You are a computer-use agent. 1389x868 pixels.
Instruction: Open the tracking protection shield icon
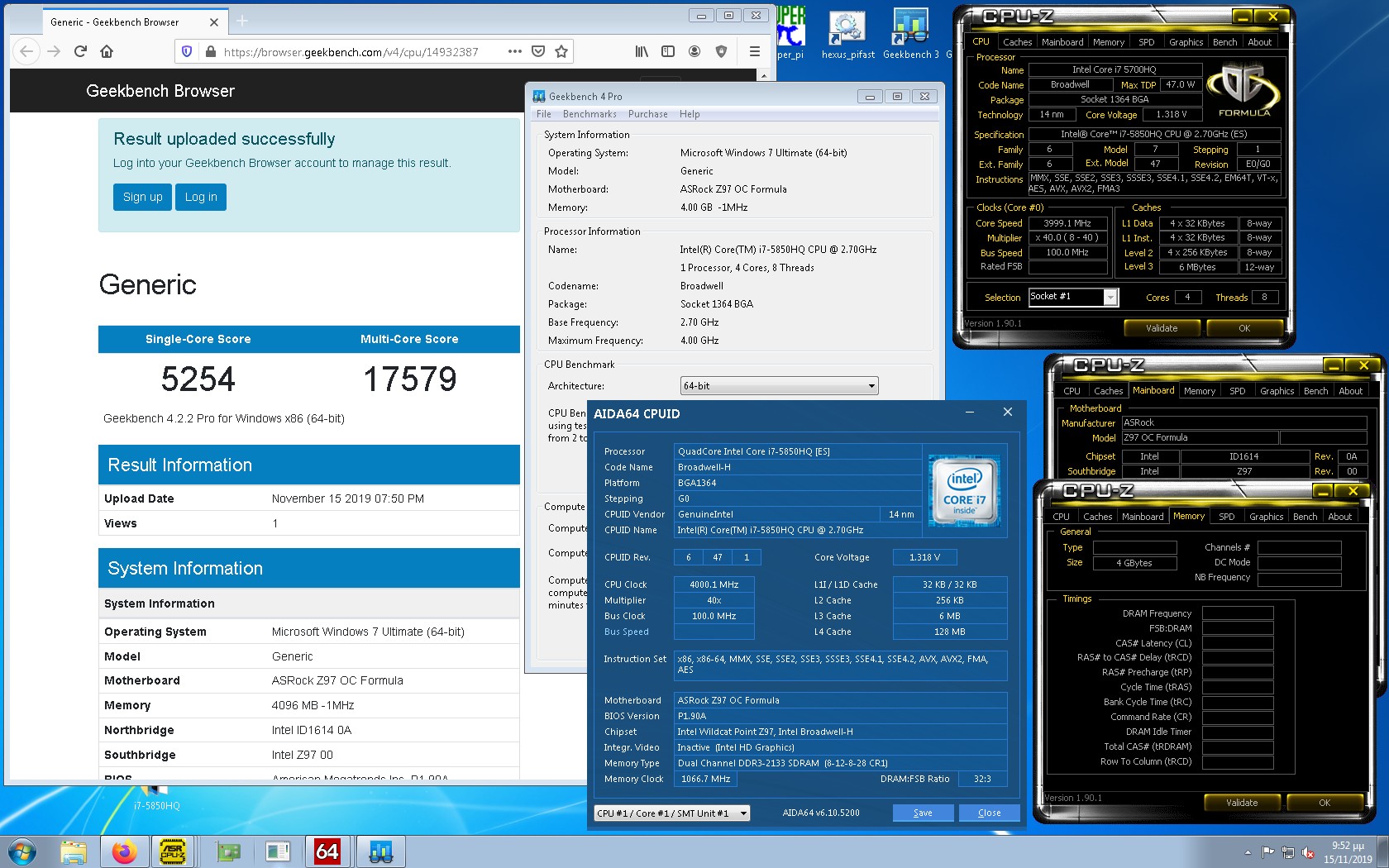[187, 51]
